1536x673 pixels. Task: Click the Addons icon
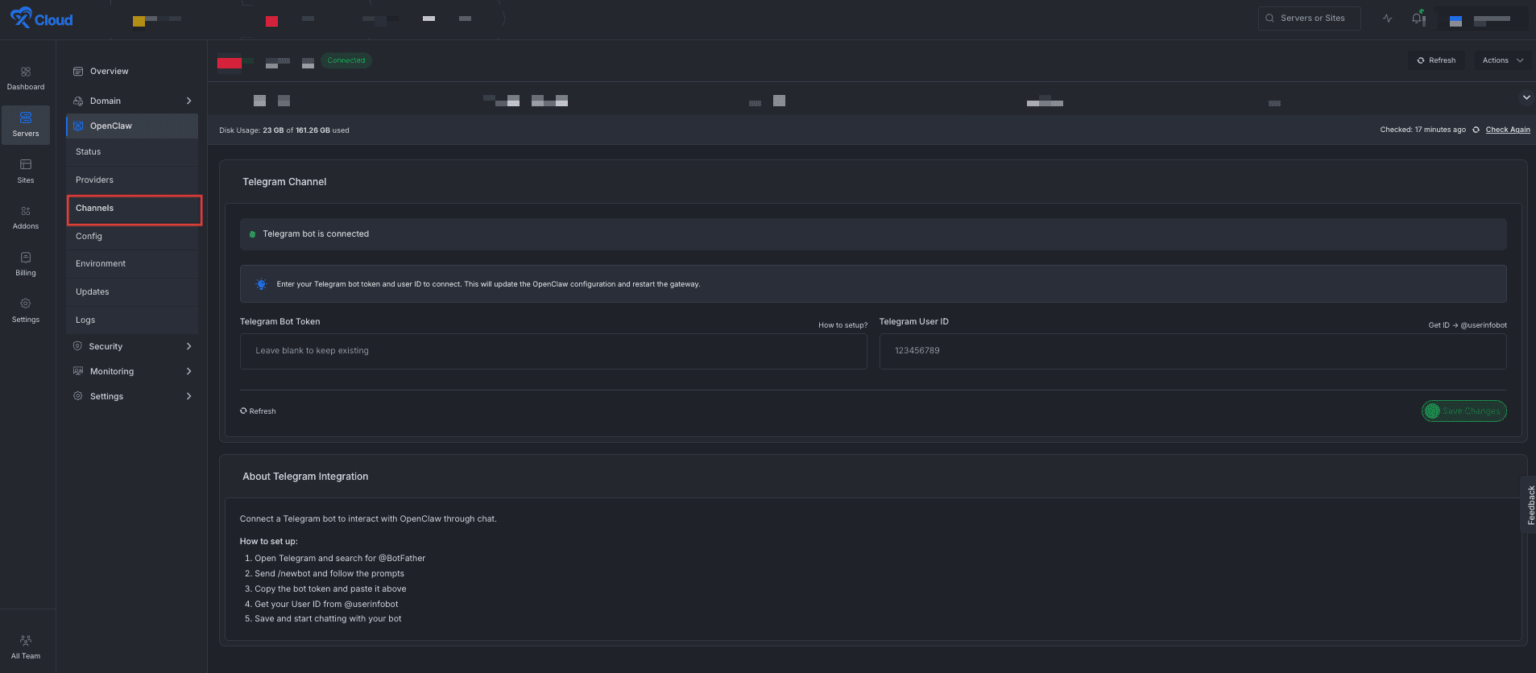click(26, 217)
